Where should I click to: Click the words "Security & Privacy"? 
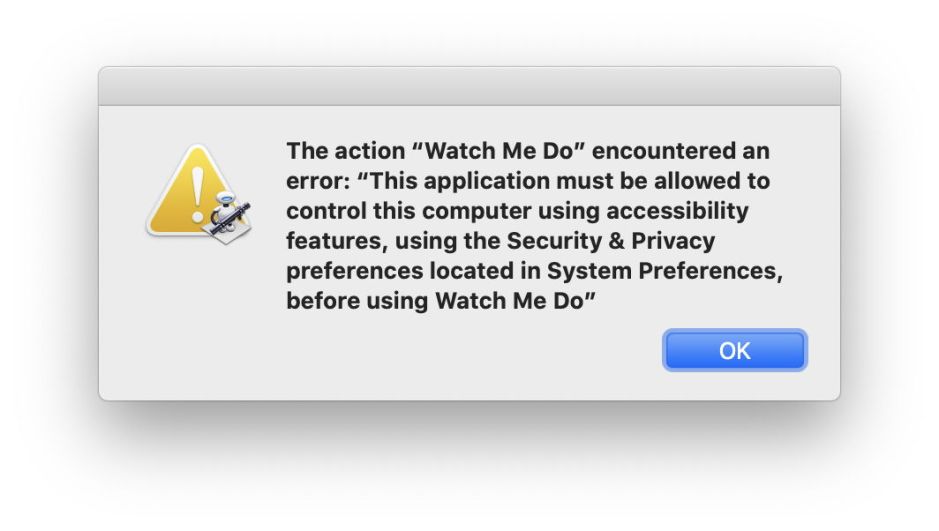[x=611, y=241]
